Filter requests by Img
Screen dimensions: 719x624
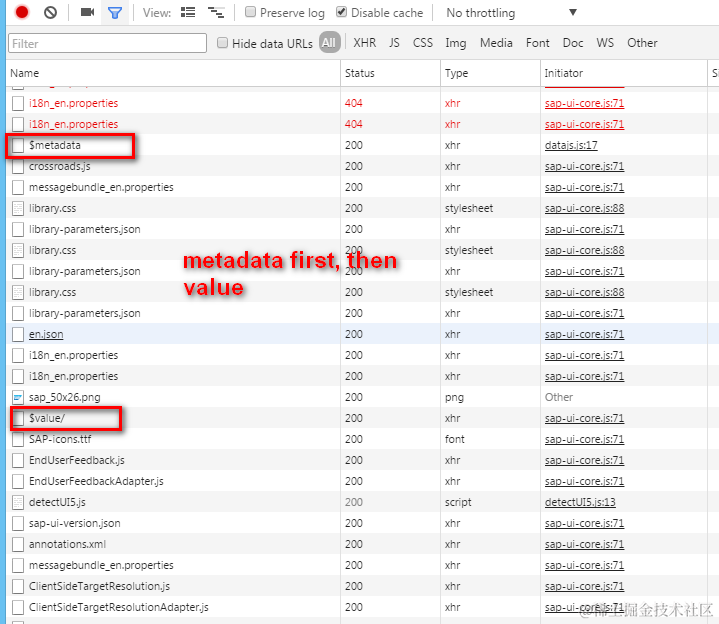tap(456, 43)
